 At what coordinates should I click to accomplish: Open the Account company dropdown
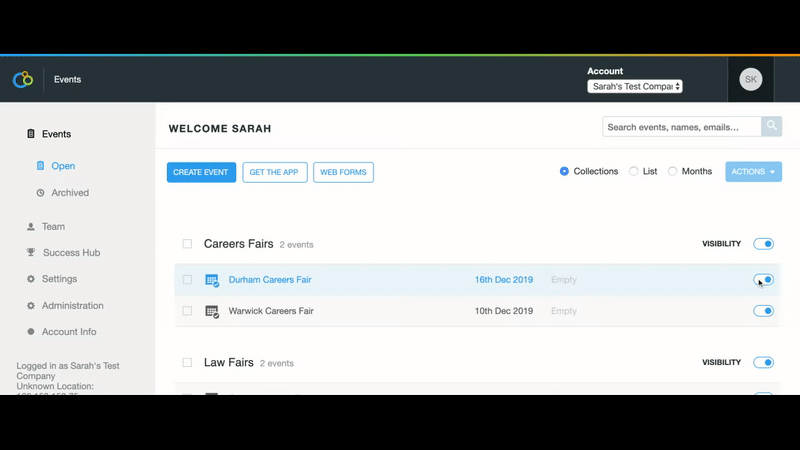click(x=635, y=86)
